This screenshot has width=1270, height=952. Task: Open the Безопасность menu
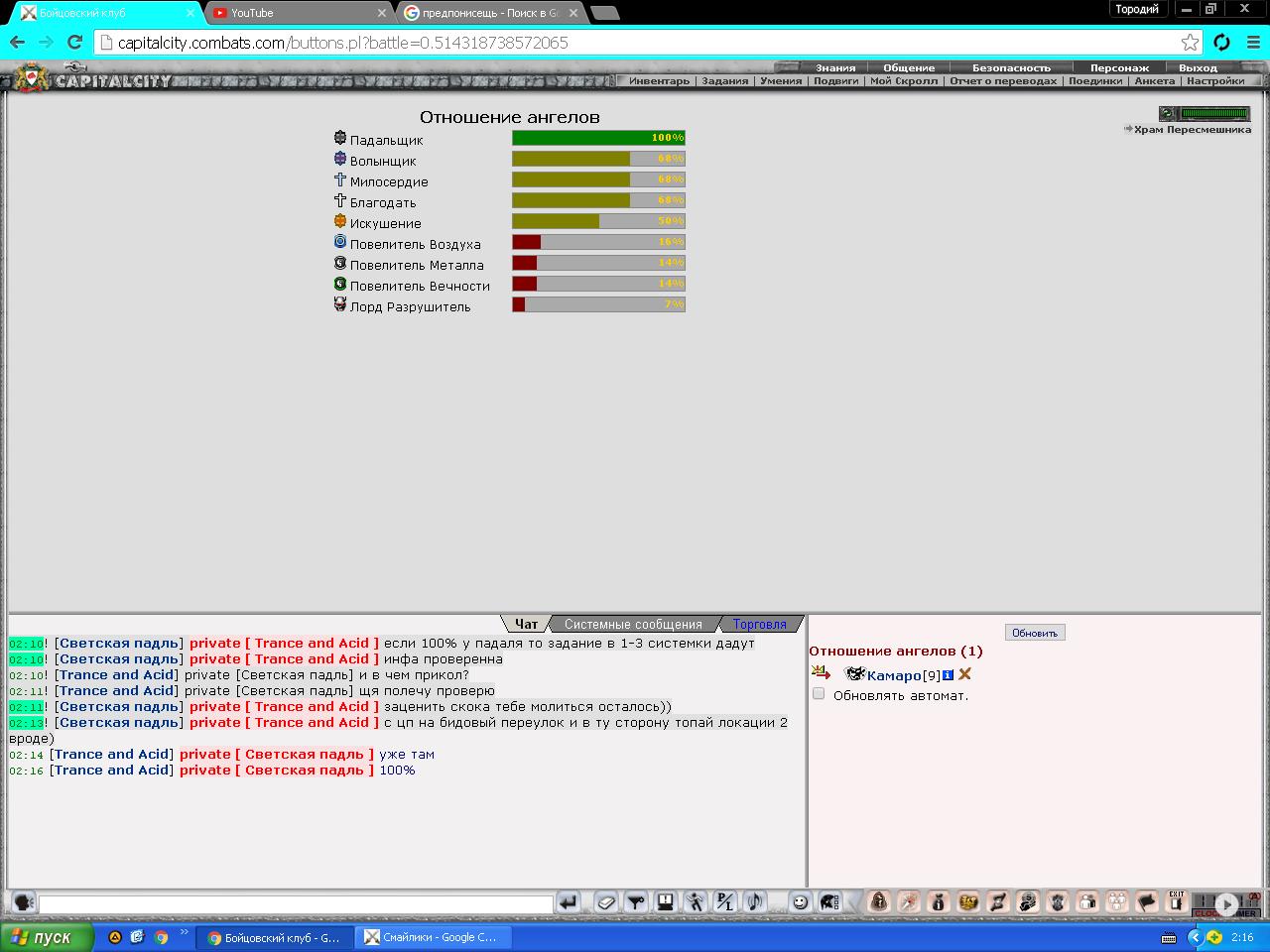coord(1011,67)
